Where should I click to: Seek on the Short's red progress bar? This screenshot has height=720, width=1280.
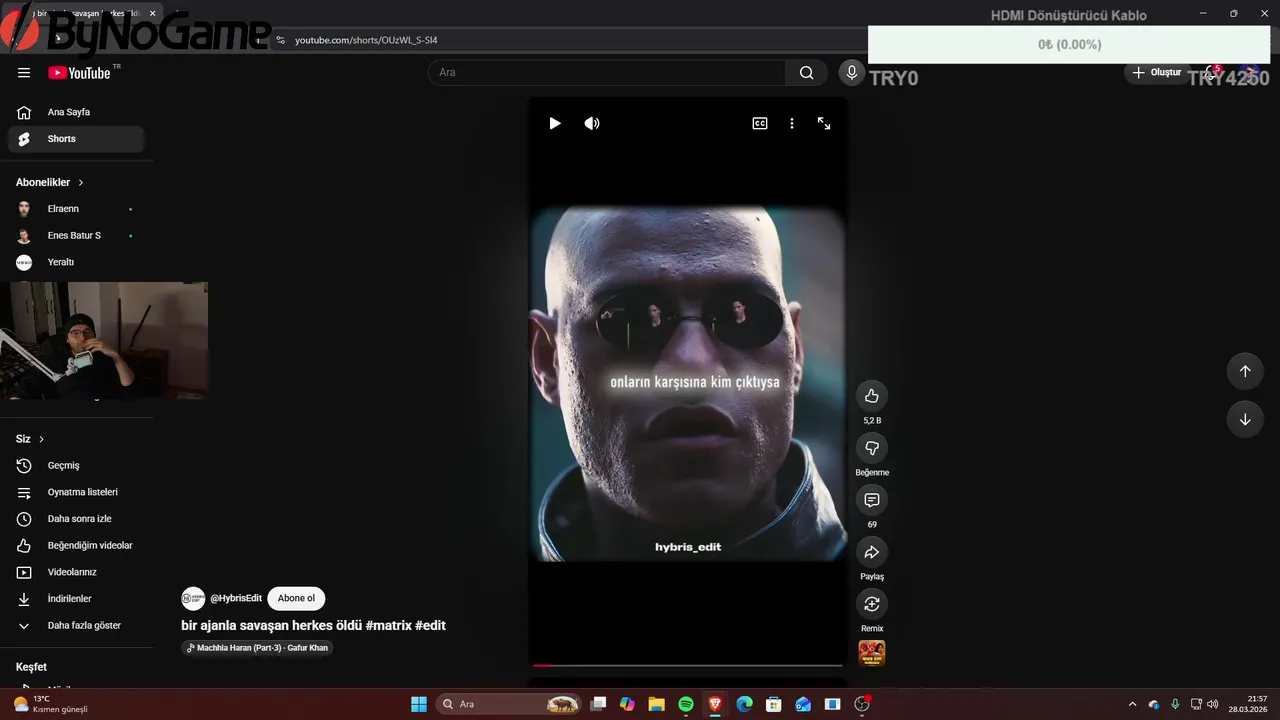point(688,665)
